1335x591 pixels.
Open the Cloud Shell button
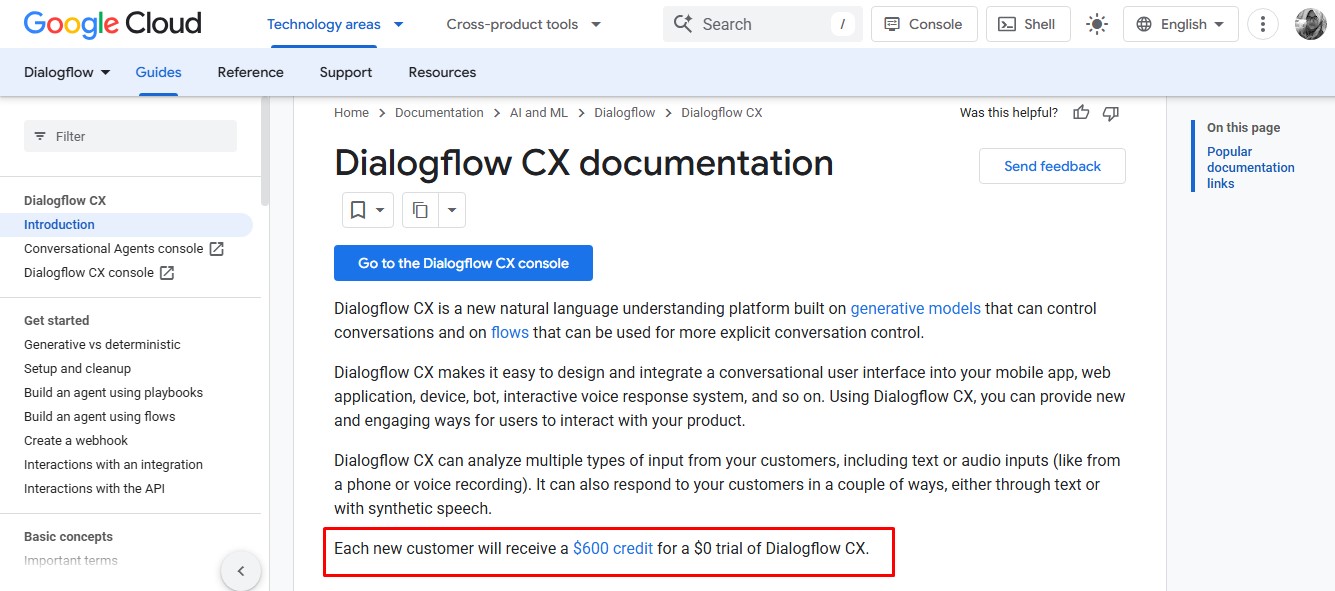(1028, 24)
